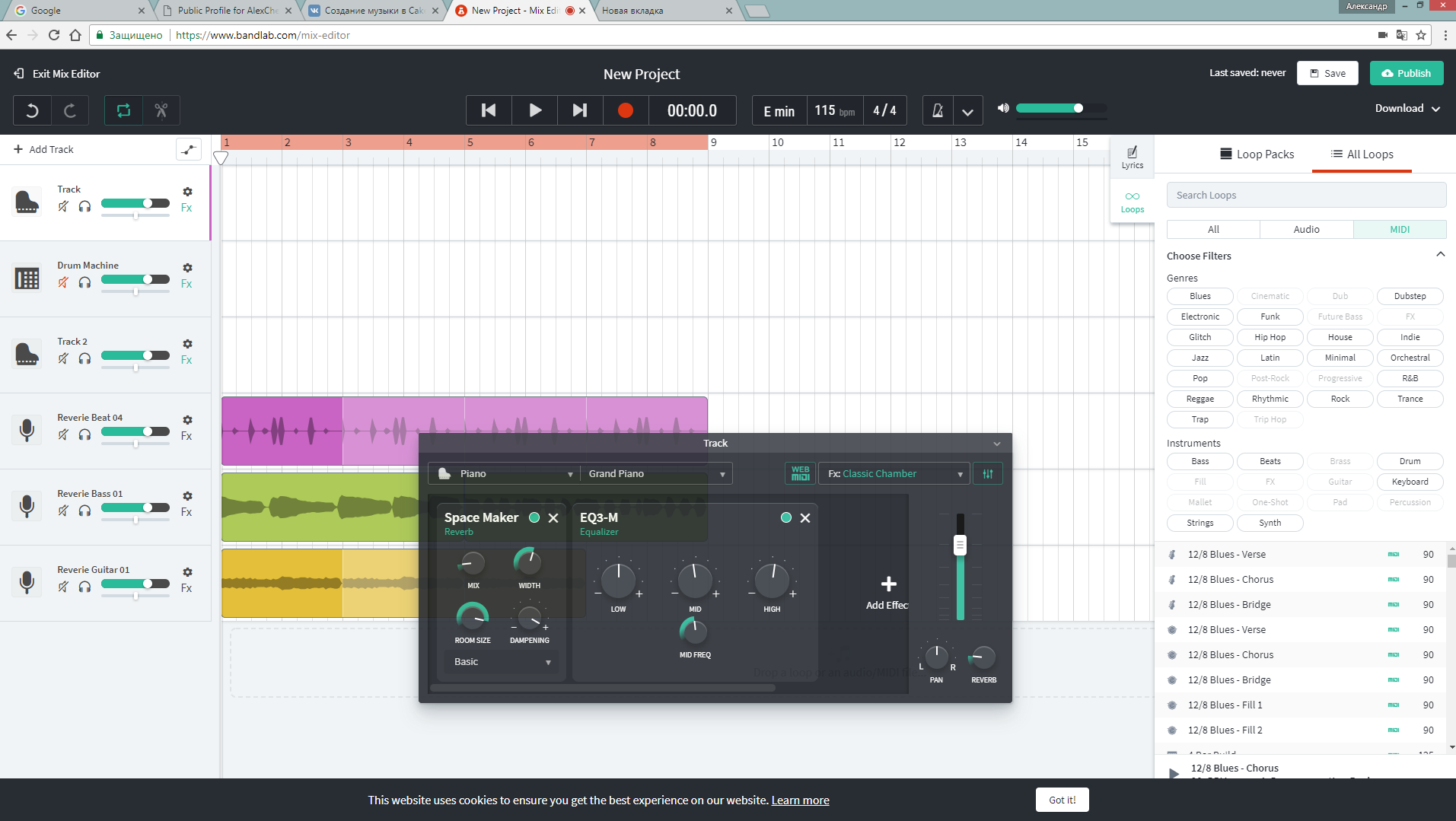Select the MIDI loop type tab
This screenshot has height=821, width=1456.
coord(1400,229)
